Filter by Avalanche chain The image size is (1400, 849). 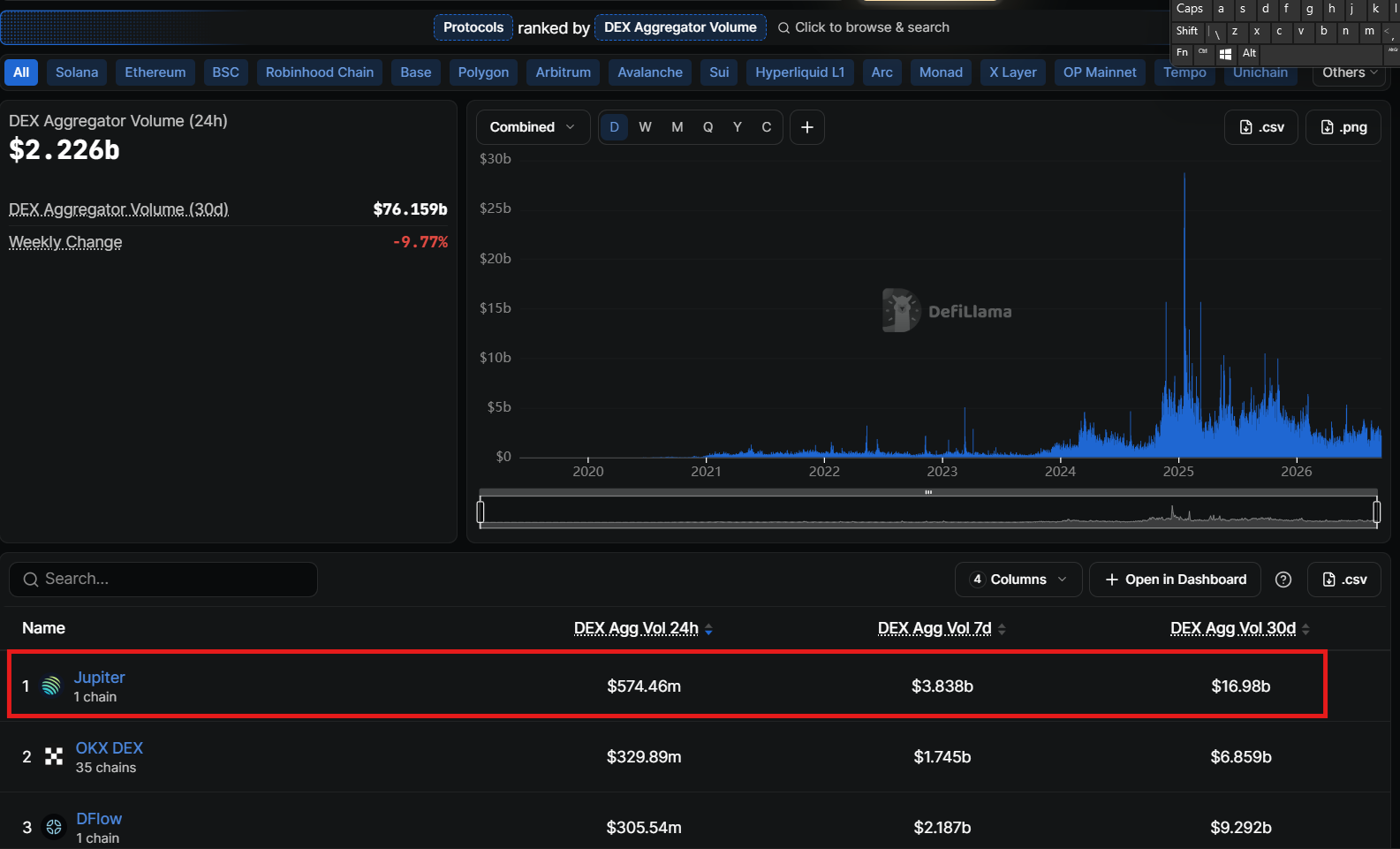pos(650,72)
